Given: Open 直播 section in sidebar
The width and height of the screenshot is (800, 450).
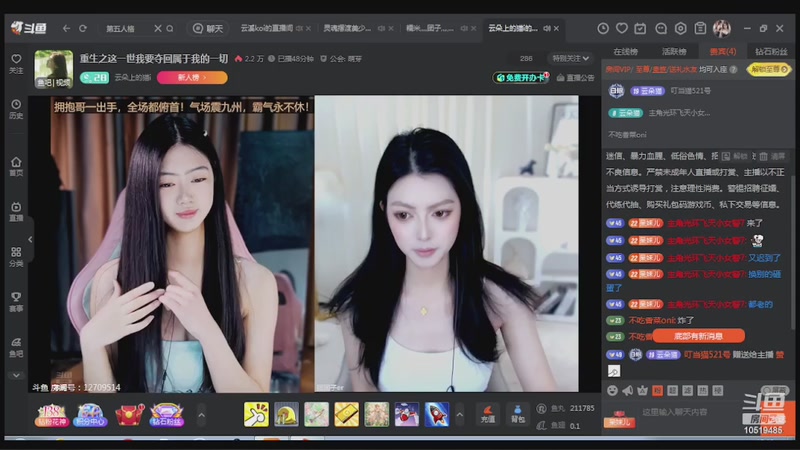Looking at the screenshot, I should [16, 211].
